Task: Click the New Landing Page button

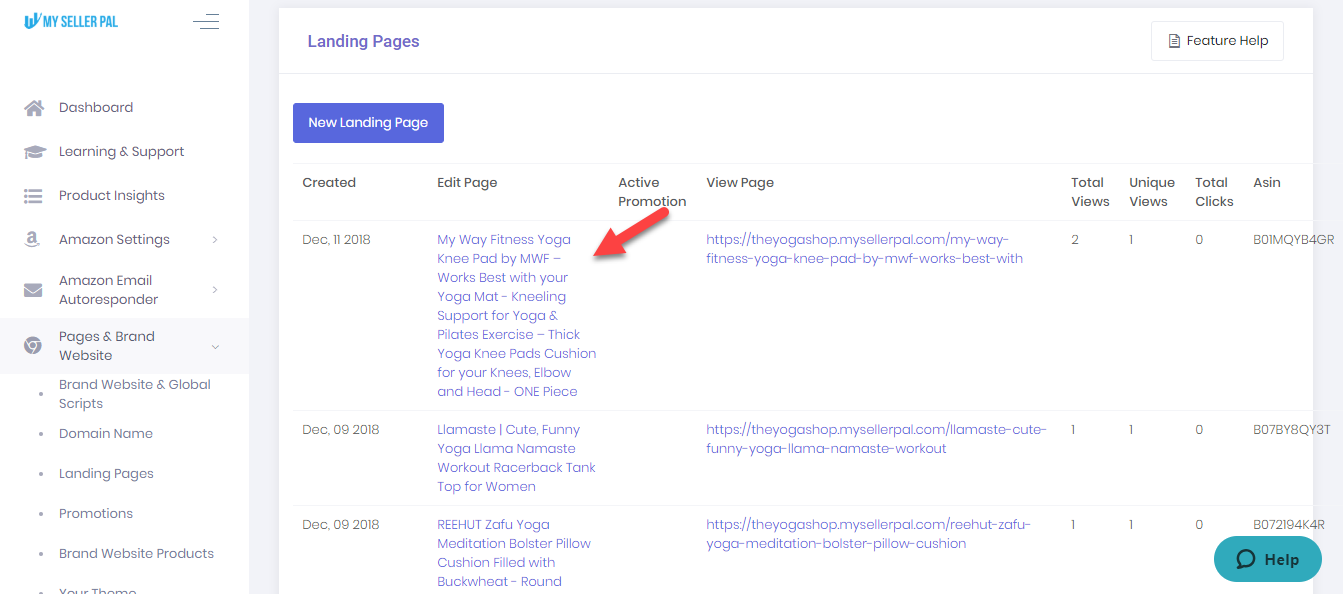Action: click(368, 123)
